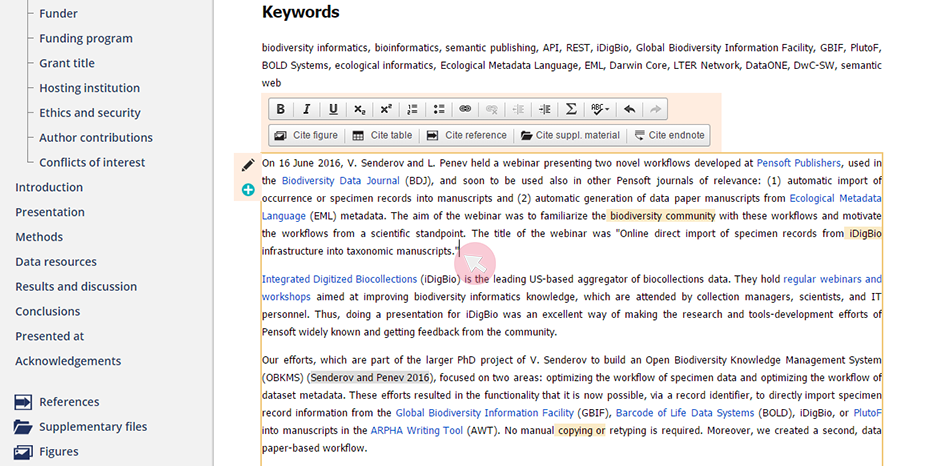The height and width of the screenshot is (466, 925).
Task: Open Funding program in the sidebar
Action: coord(86,38)
